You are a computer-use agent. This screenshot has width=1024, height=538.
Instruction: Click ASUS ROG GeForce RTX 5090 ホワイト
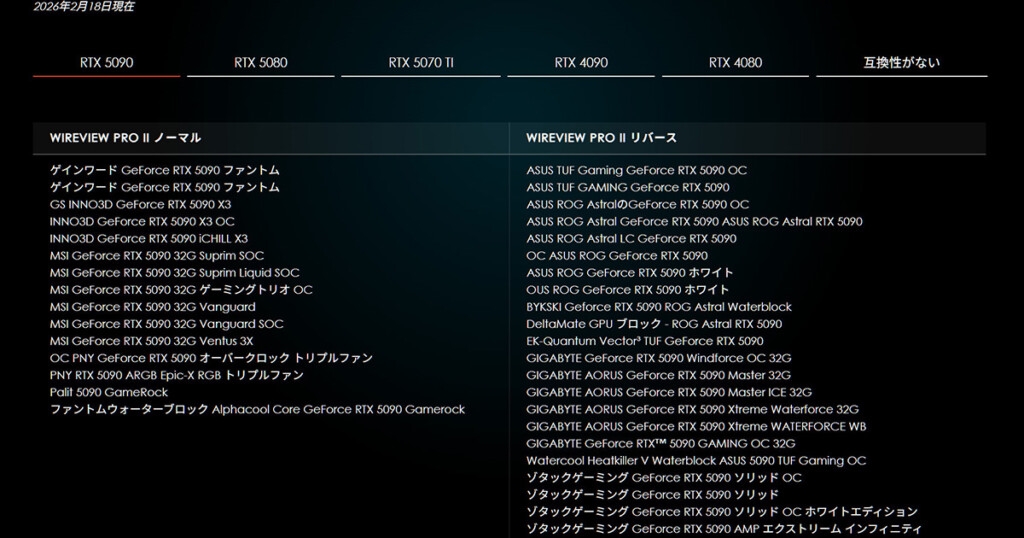pos(630,272)
